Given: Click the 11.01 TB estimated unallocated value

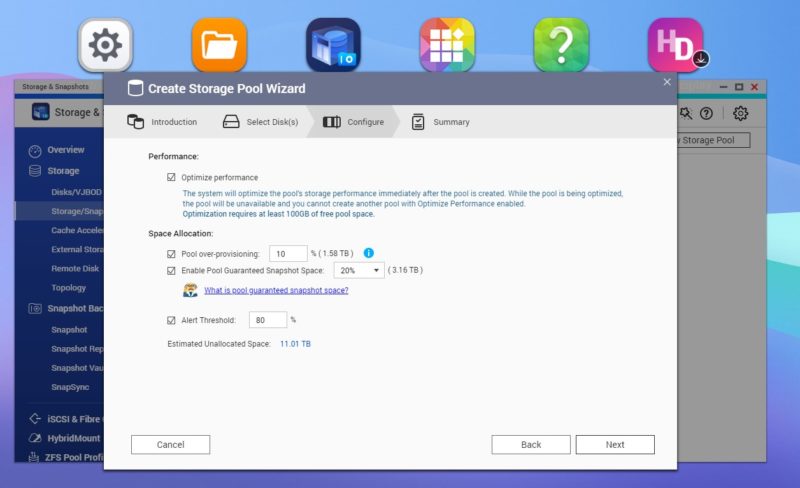Looking at the screenshot, I should click(295, 344).
